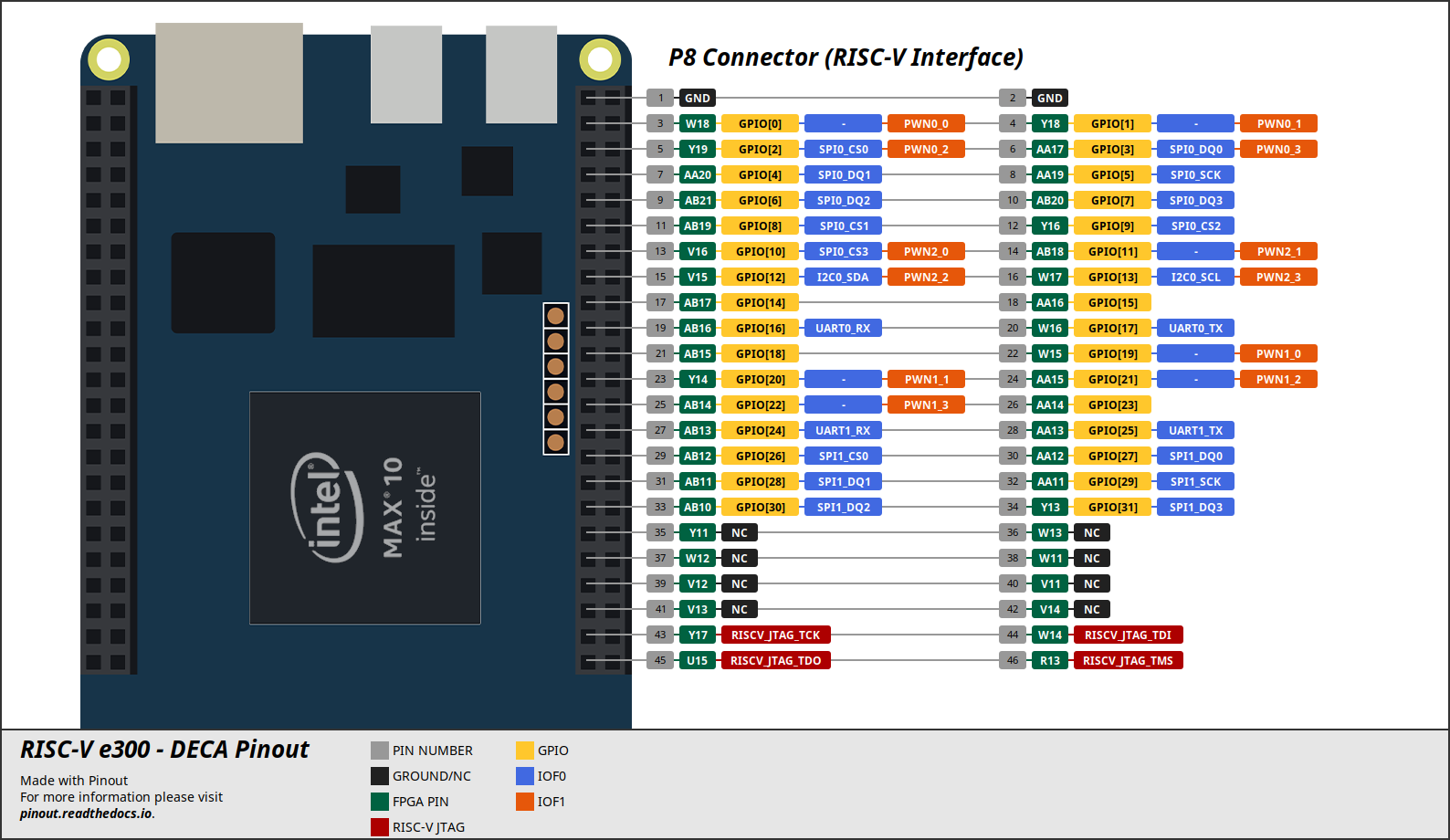Click the SPI0_CS0 label

(x=843, y=149)
